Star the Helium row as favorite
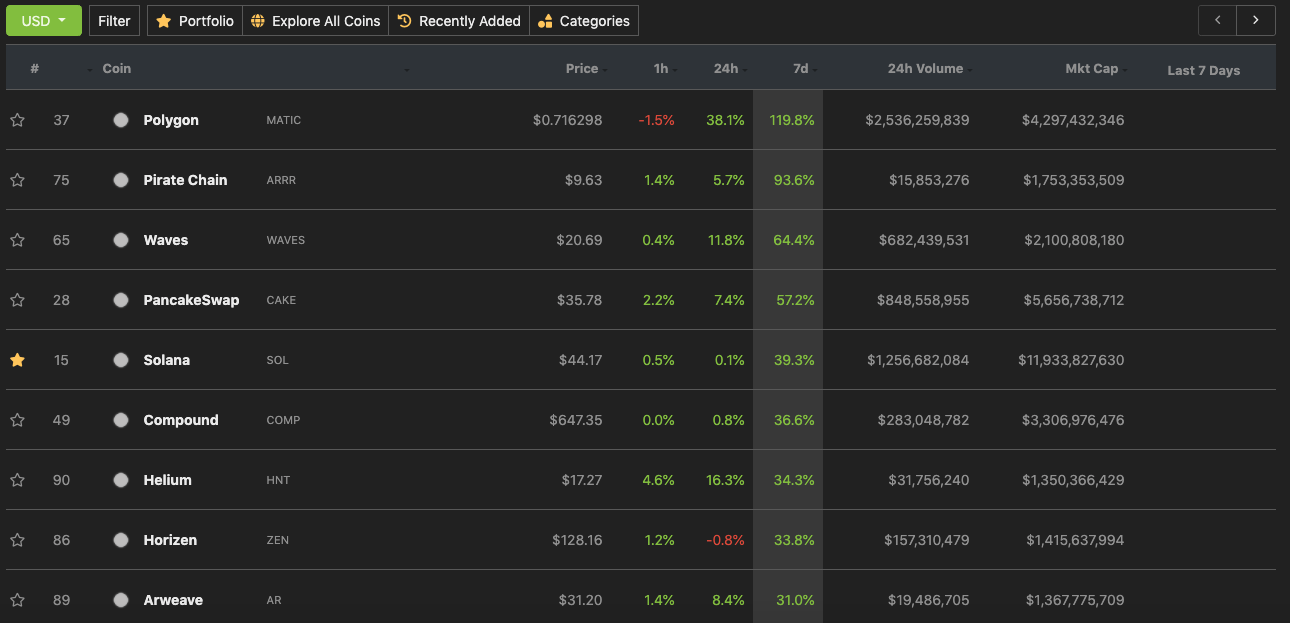This screenshot has width=1290, height=623. (17, 480)
